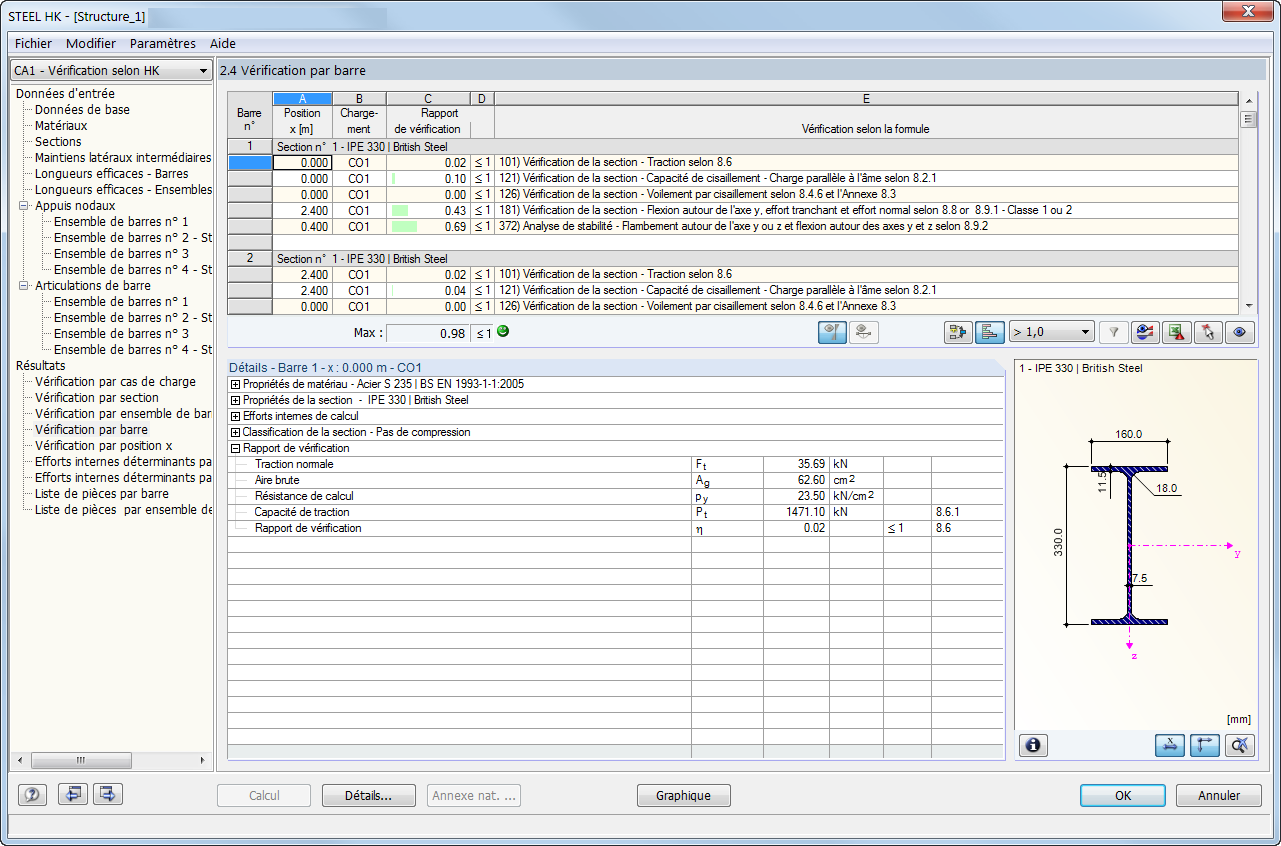Click the section info icon

pyautogui.click(x=1033, y=745)
